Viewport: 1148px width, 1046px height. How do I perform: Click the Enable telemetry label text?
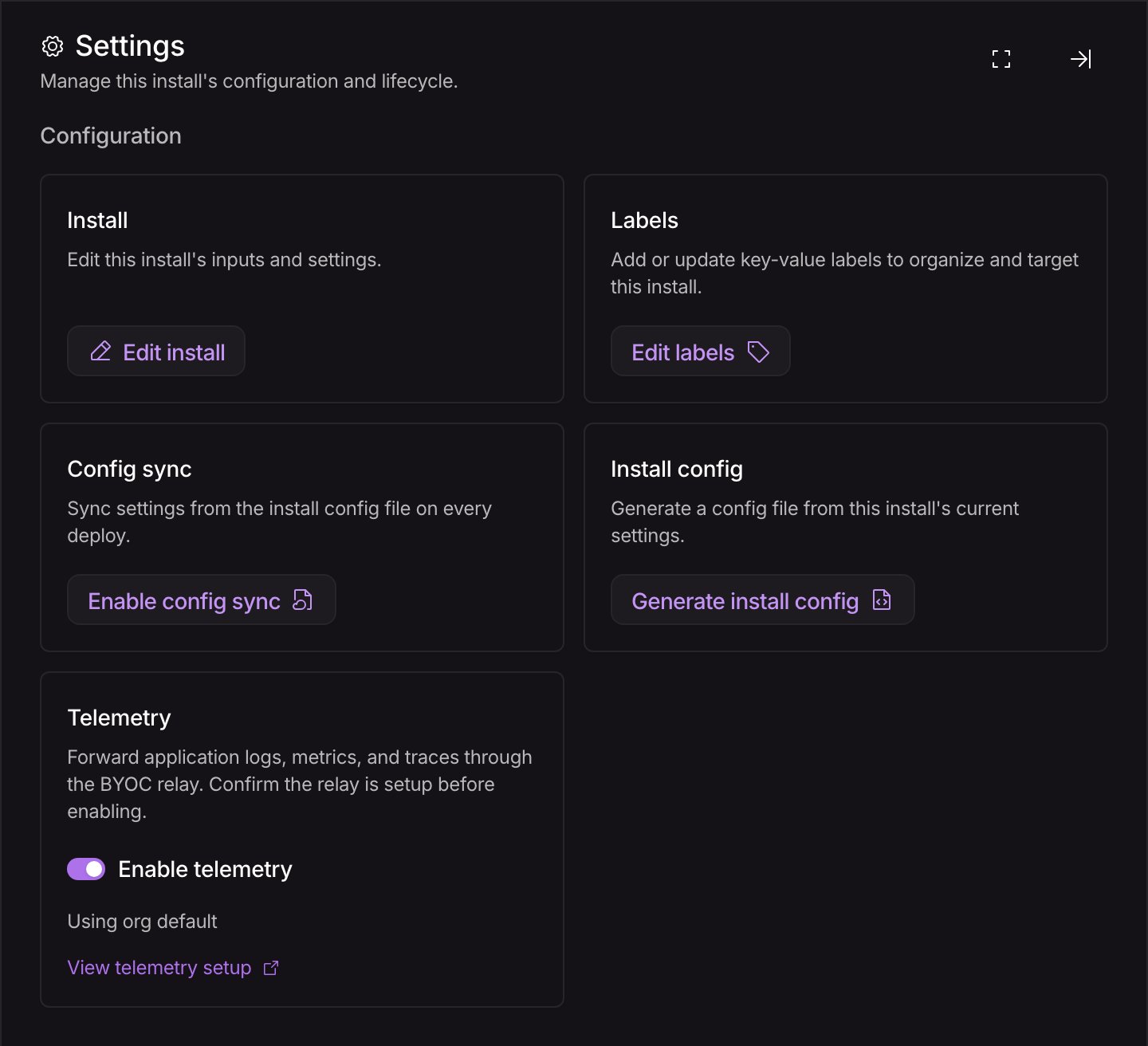[x=205, y=869]
